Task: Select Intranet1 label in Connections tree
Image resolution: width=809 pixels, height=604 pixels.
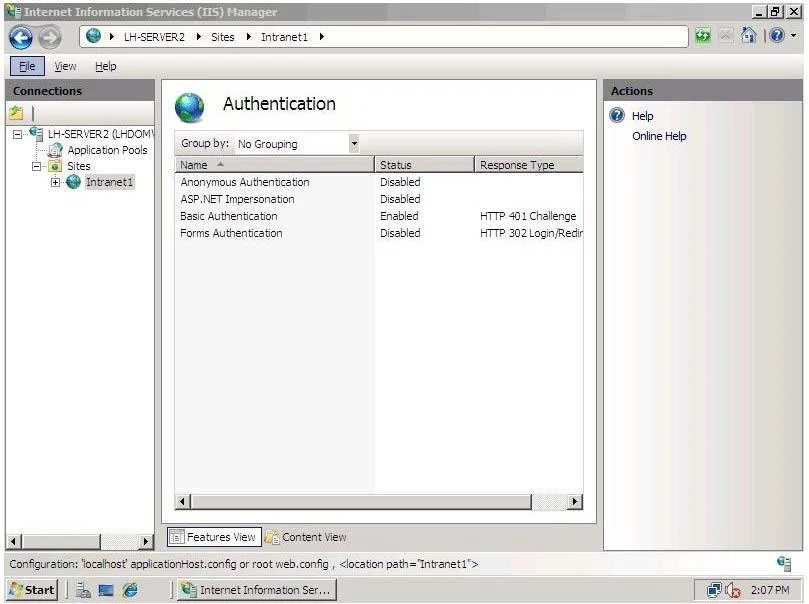Action: (x=109, y=182)
